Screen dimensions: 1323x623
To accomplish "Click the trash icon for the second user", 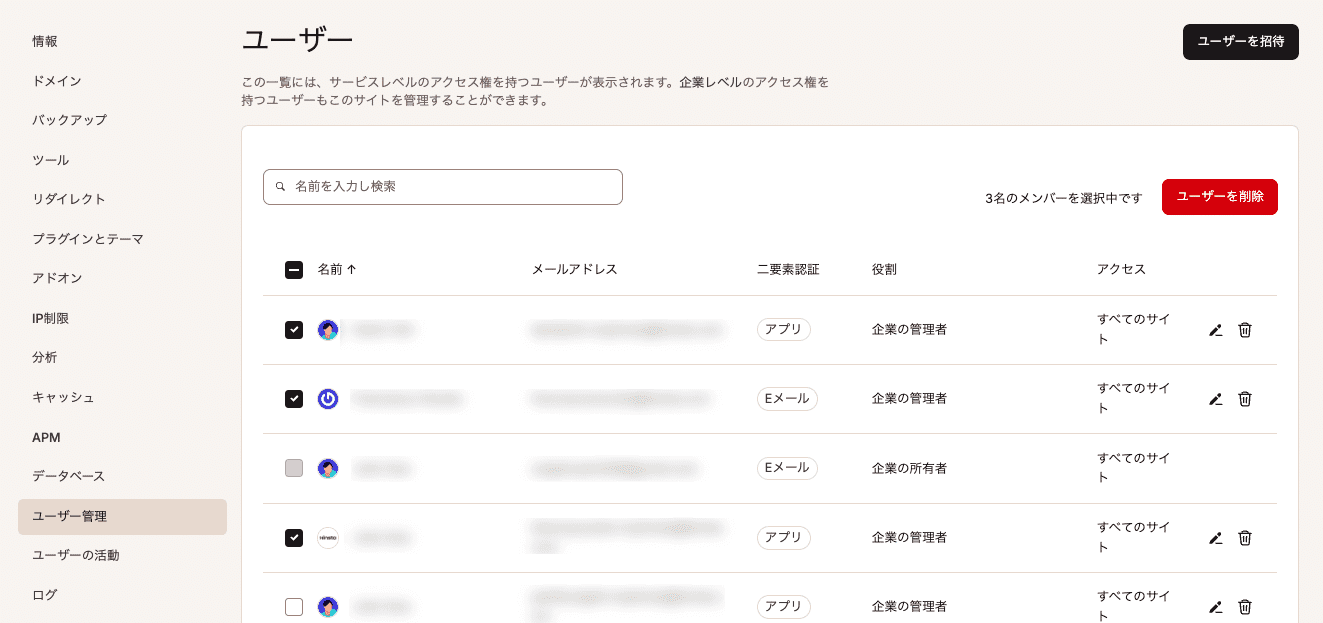I will point(1244,399).
